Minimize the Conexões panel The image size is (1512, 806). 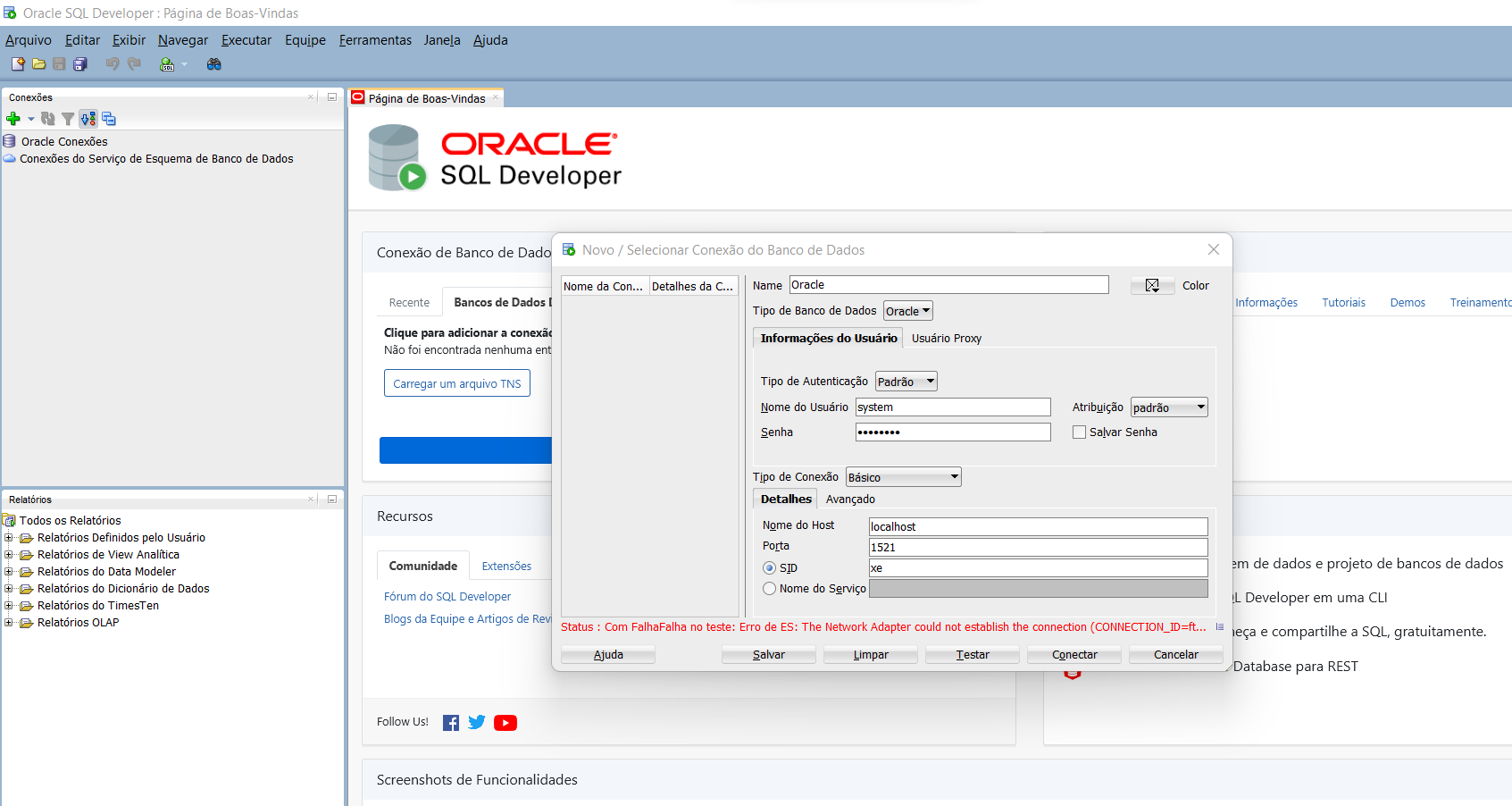(332, 97)
